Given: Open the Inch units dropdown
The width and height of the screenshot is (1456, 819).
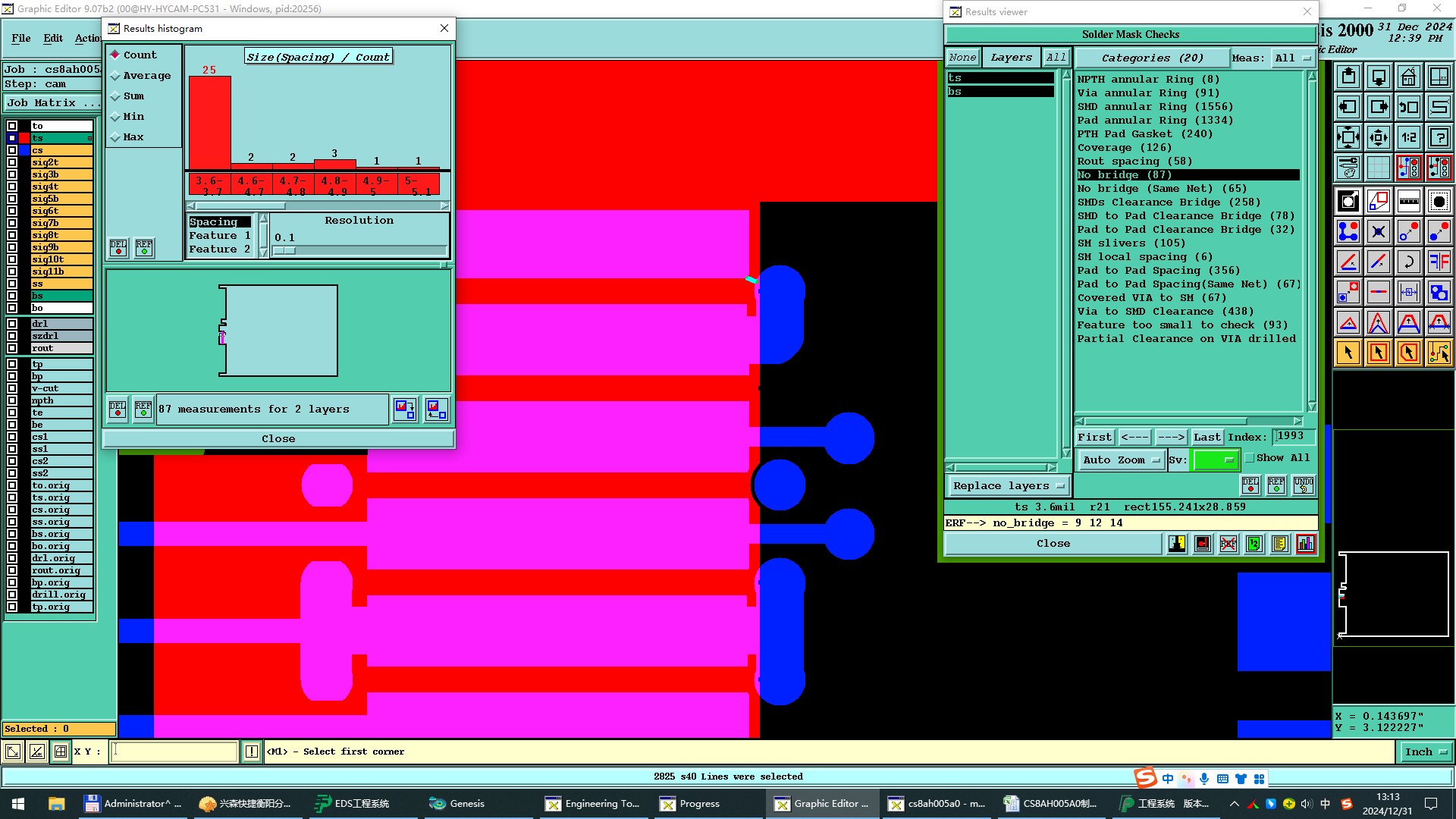Looking at the screenshot, I should (1425, 752).
